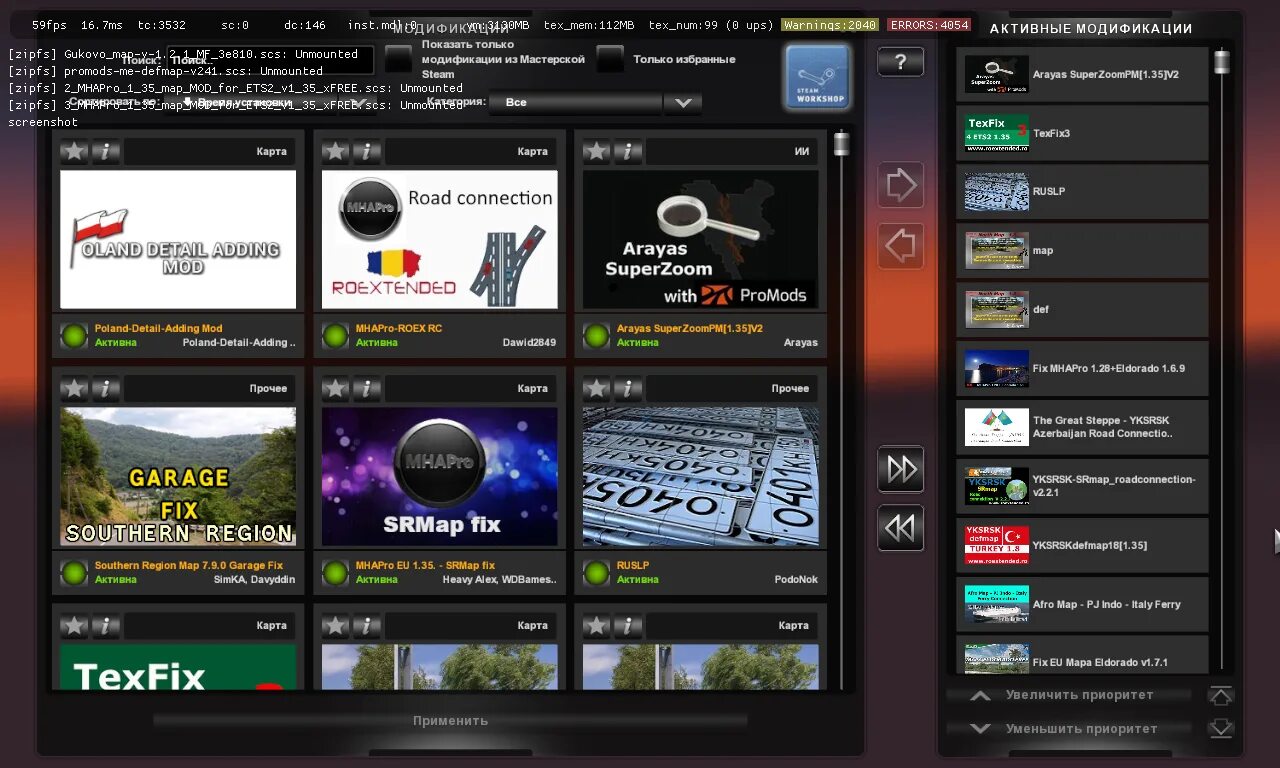Toggle green status light of RUSLP card
This screenshot has height=768, width=1280.
596,572
